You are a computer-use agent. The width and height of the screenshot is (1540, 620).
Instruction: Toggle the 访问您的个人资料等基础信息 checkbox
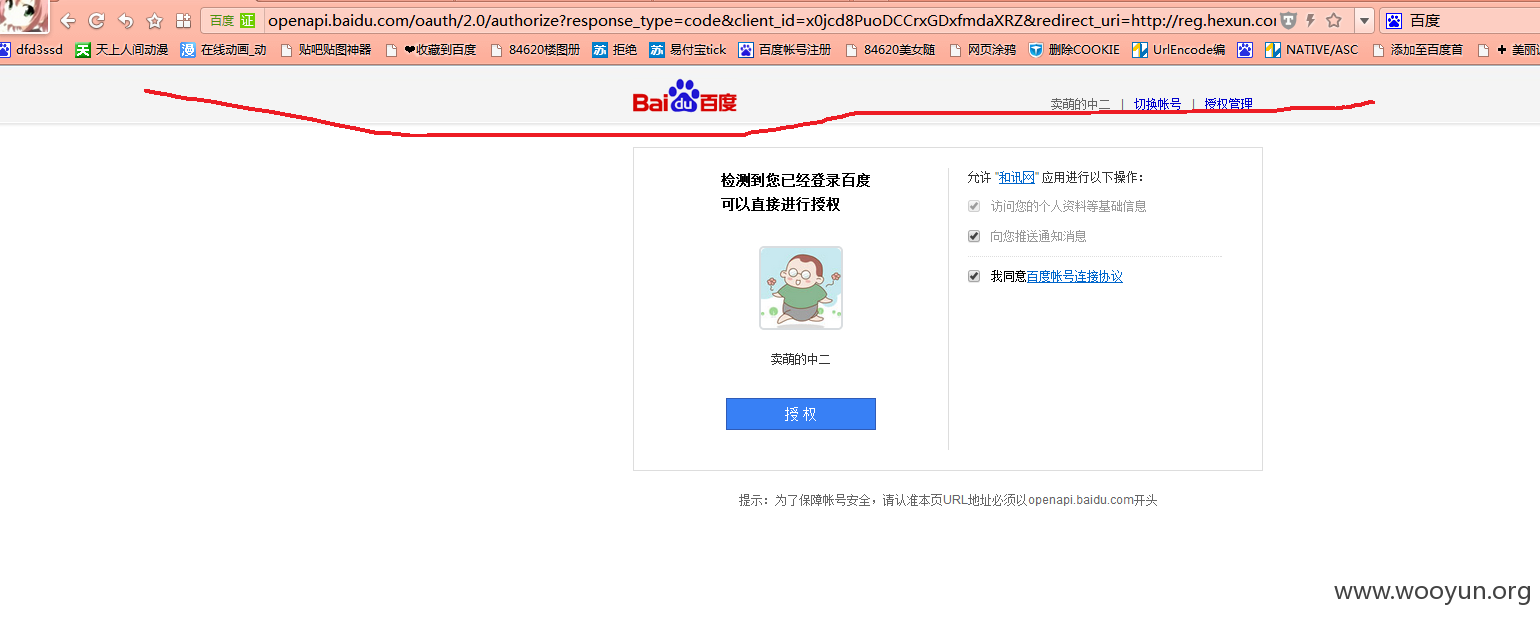point(974,206)
